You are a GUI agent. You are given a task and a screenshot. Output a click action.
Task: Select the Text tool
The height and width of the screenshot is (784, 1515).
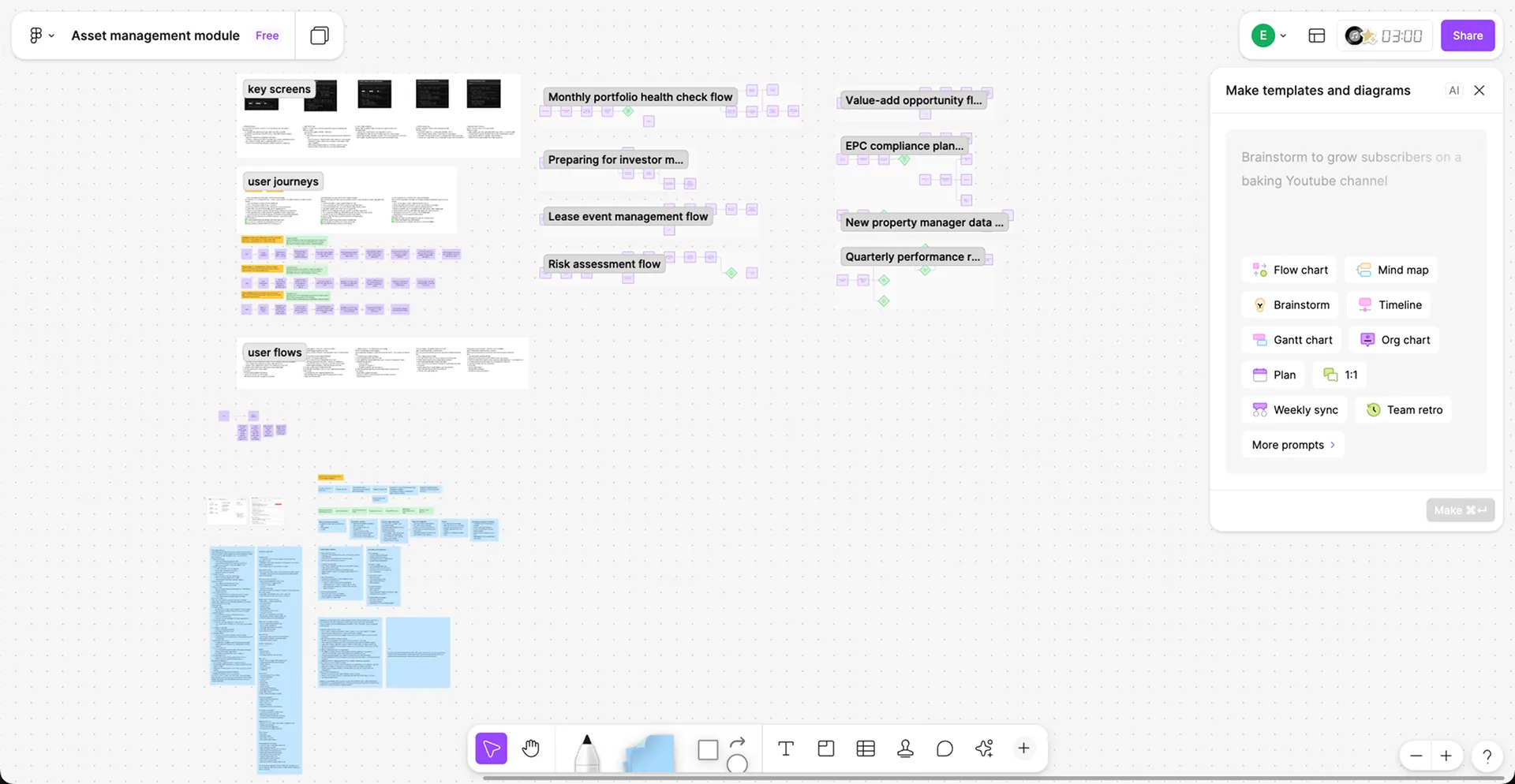pyautogui.click(x=786, y=749)
